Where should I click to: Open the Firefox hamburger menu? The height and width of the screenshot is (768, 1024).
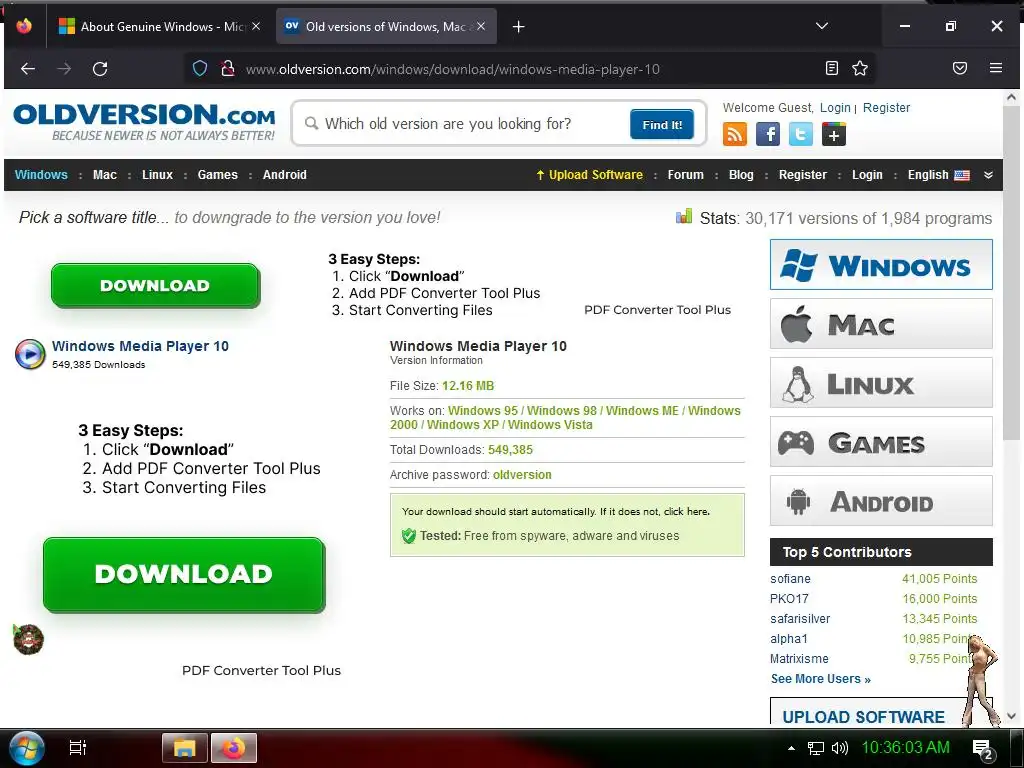point(995,68)
